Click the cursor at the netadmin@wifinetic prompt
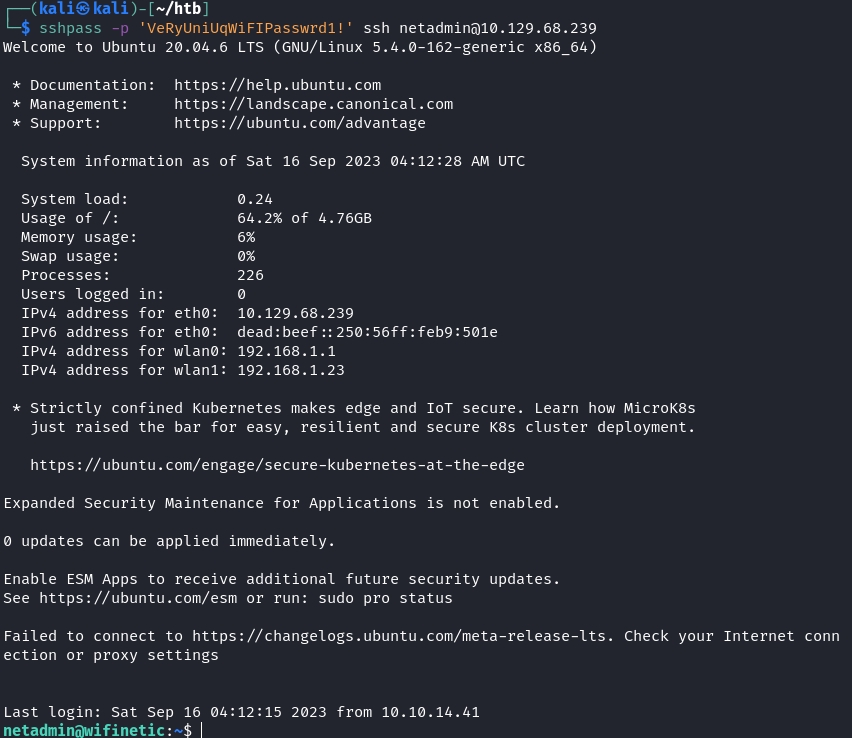Image resolution: width=852 pixels, height=738 pixels. coord(203,731)
